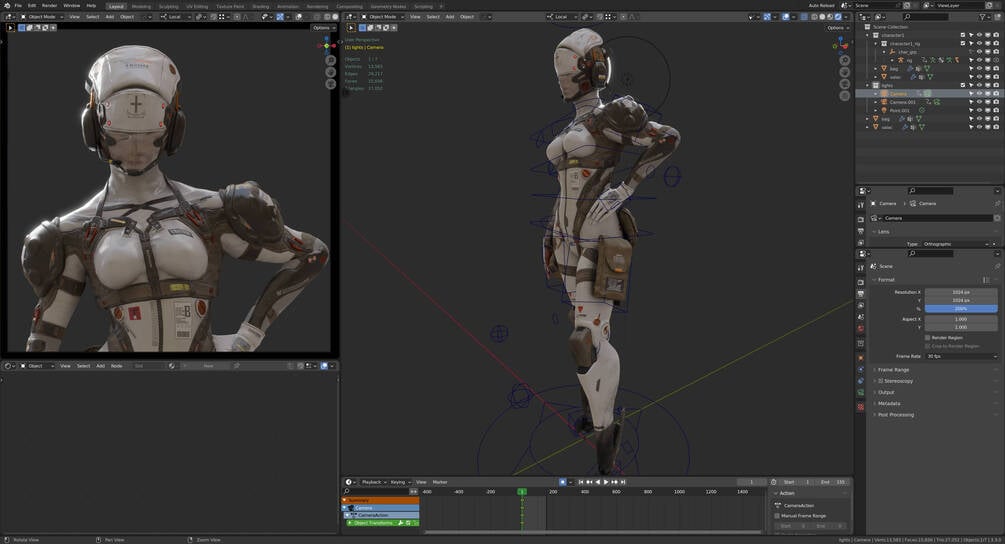The height and width of the screenshot is (544, 1005).
Task: Play the animation in the timeline
Action: 605,482
